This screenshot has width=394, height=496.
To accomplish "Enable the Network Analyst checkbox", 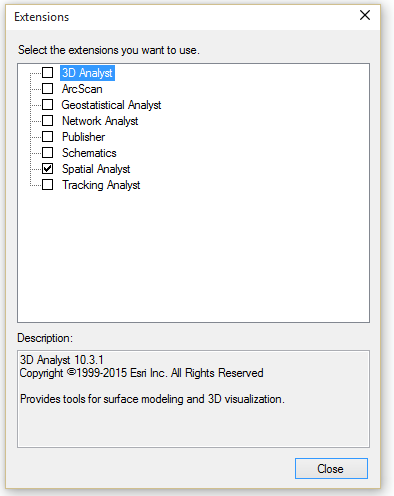I will tap(47, 120).
